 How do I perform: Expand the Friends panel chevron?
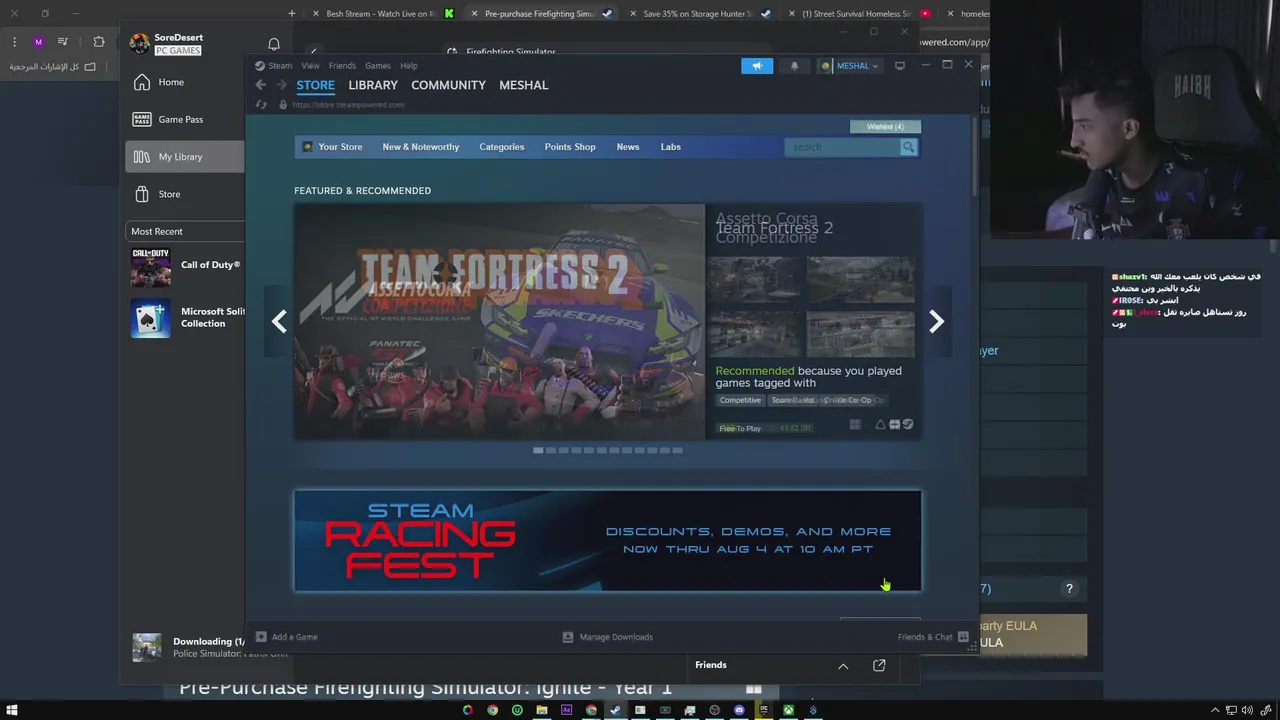(x=843, y=666)
